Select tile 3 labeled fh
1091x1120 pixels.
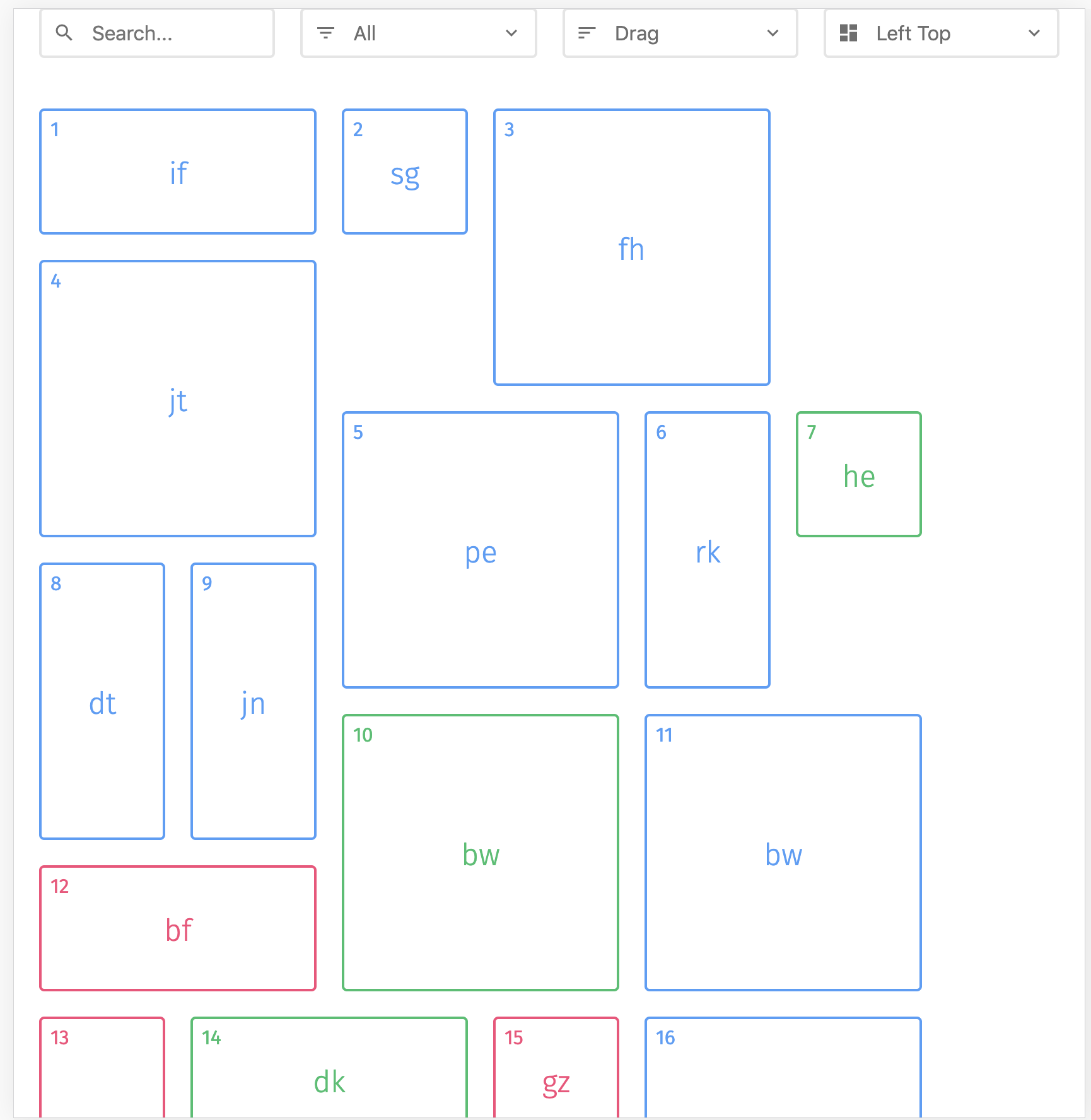pyautogui.click(x=632, y=247)
